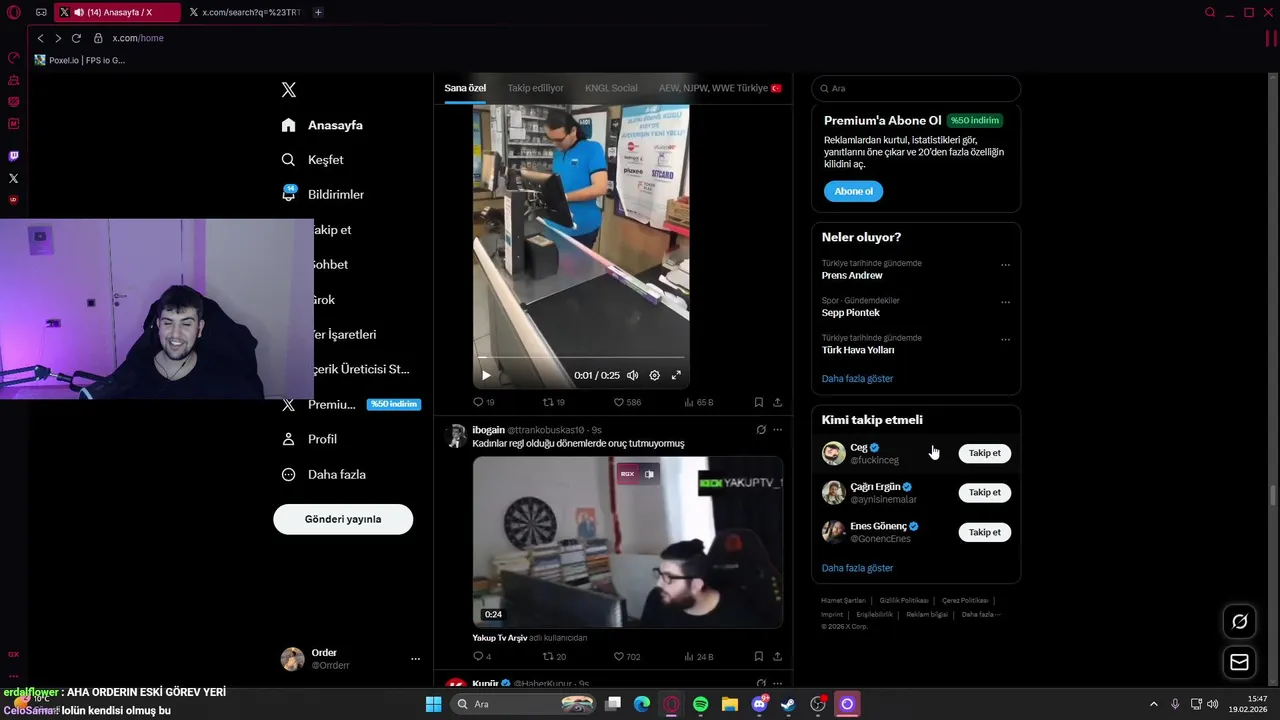Switch to the Takip ediliyor tab
This screenshot has width=1280, height=720.
tap(535, 88)
